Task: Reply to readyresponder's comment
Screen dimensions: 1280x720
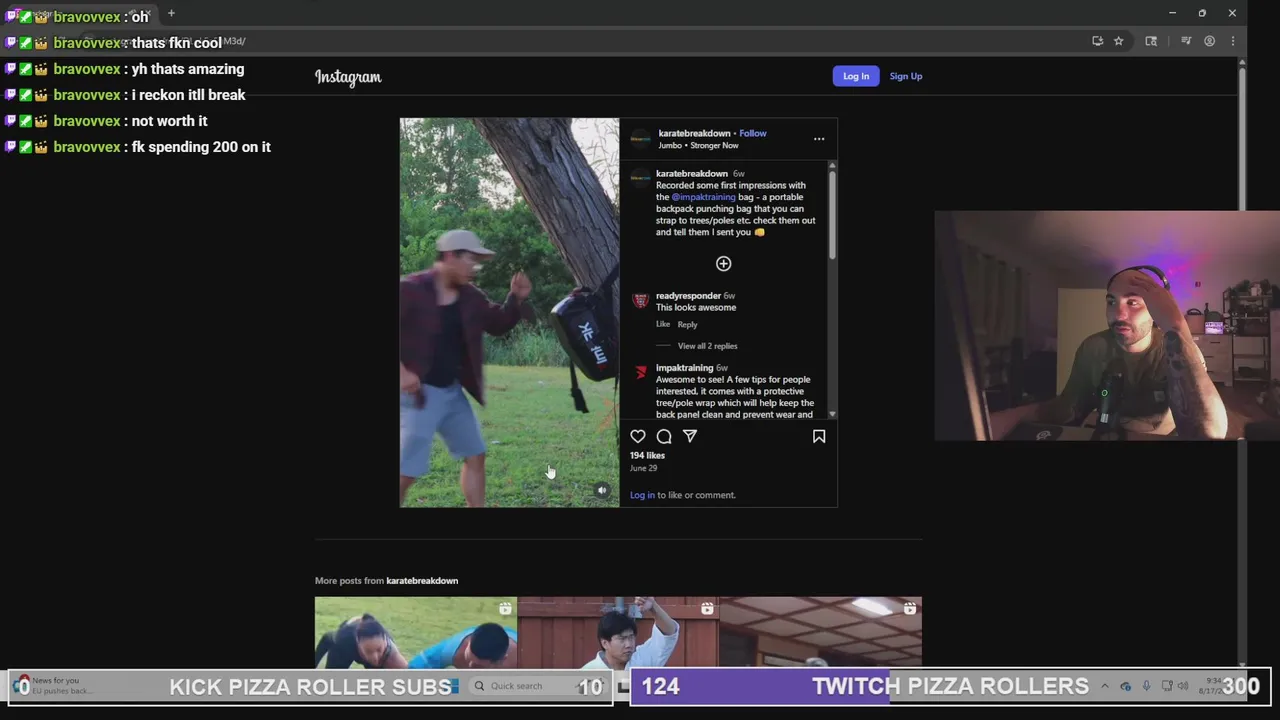Action: pyautogui.click(x=687, y=324)
